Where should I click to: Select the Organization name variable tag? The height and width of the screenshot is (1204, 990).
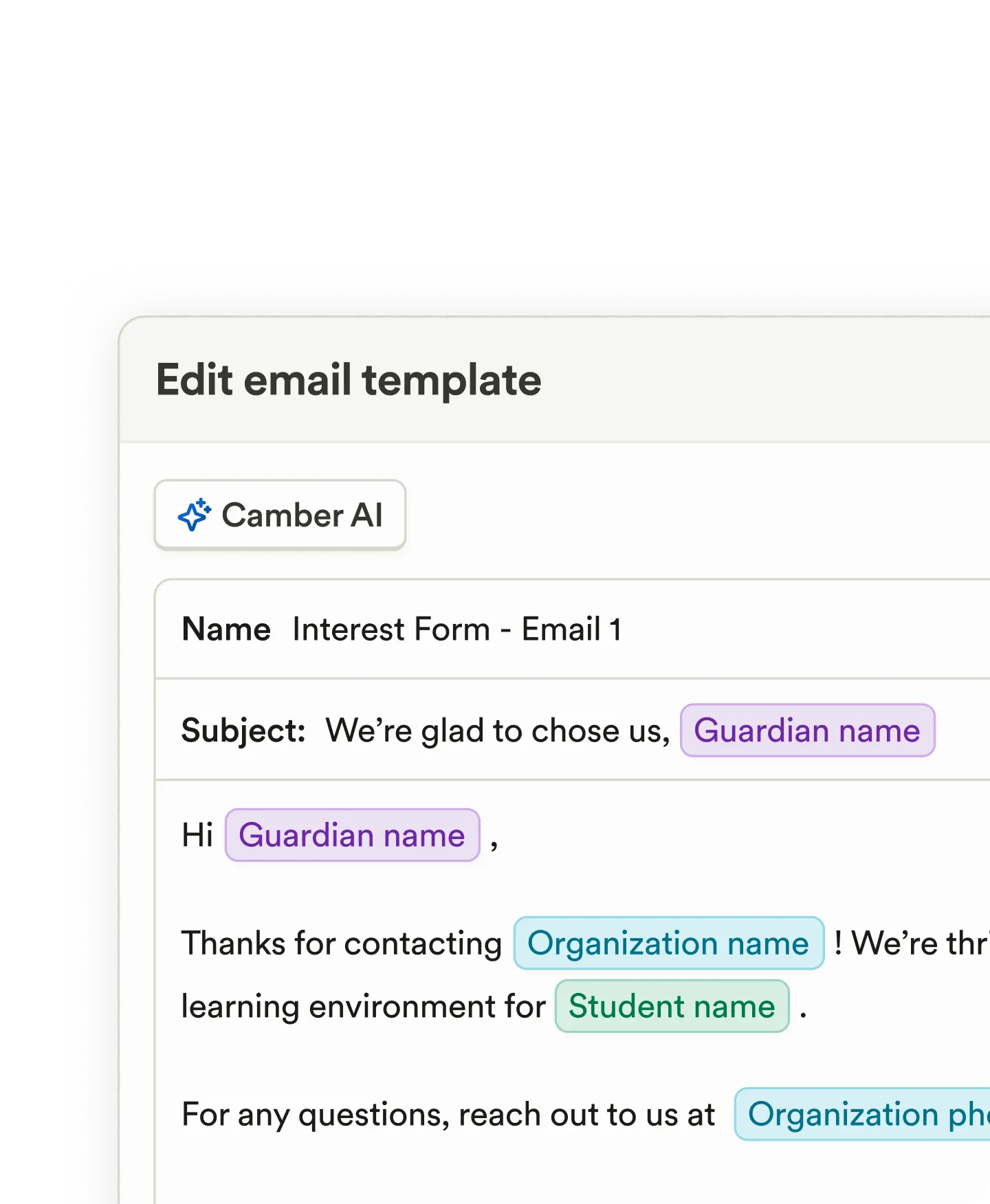668,943
